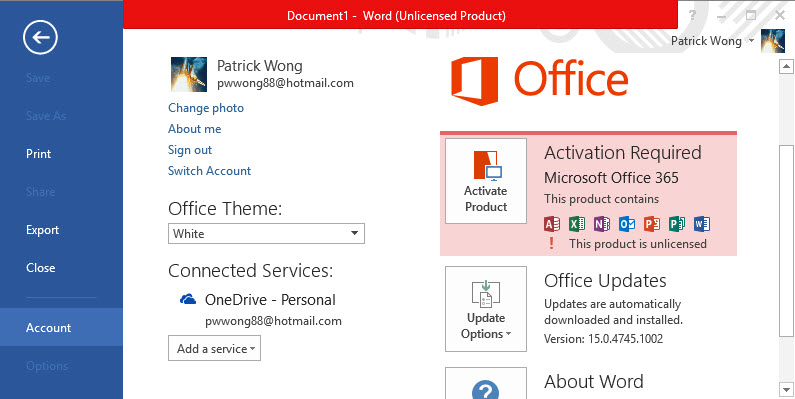
Task: Click the Word app icon
Action: [x=702, y=224]
